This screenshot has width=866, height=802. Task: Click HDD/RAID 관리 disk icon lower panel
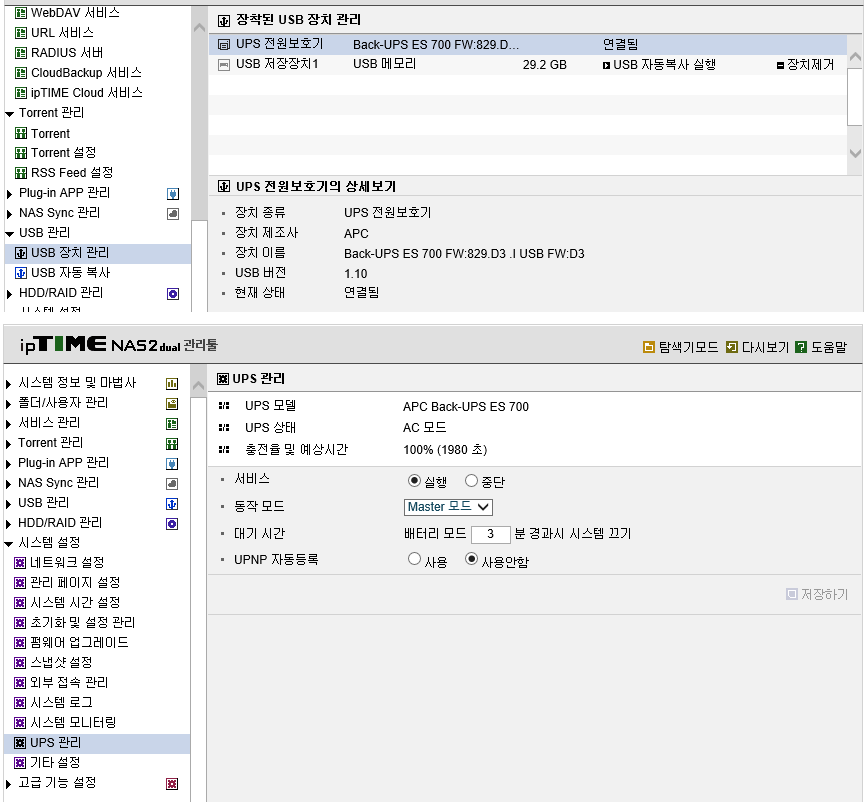[172, 524]
